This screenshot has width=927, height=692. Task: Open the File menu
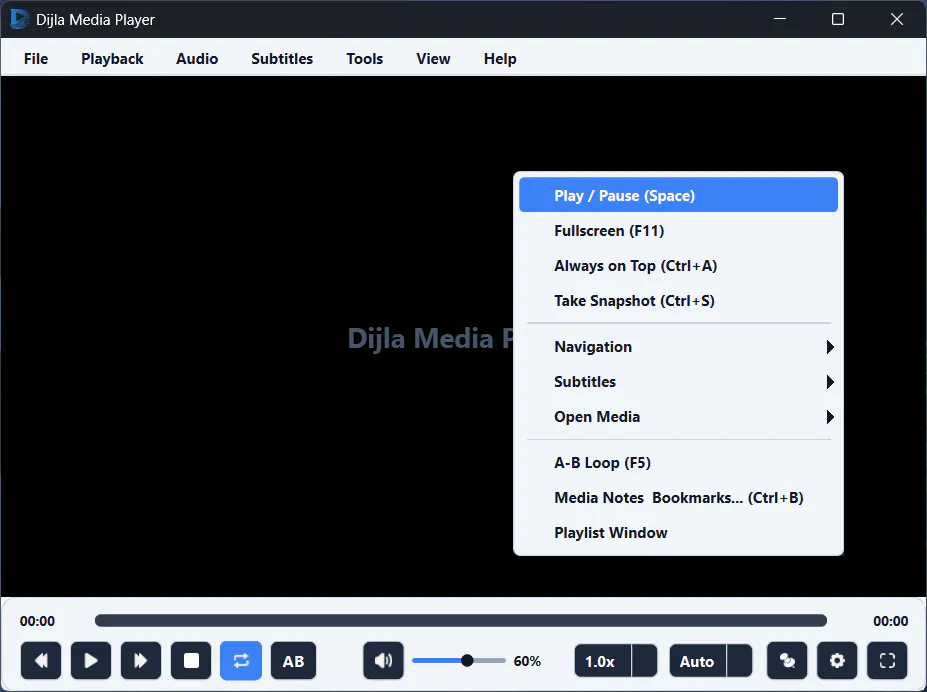pyautogui.click(x=36, y=59)
